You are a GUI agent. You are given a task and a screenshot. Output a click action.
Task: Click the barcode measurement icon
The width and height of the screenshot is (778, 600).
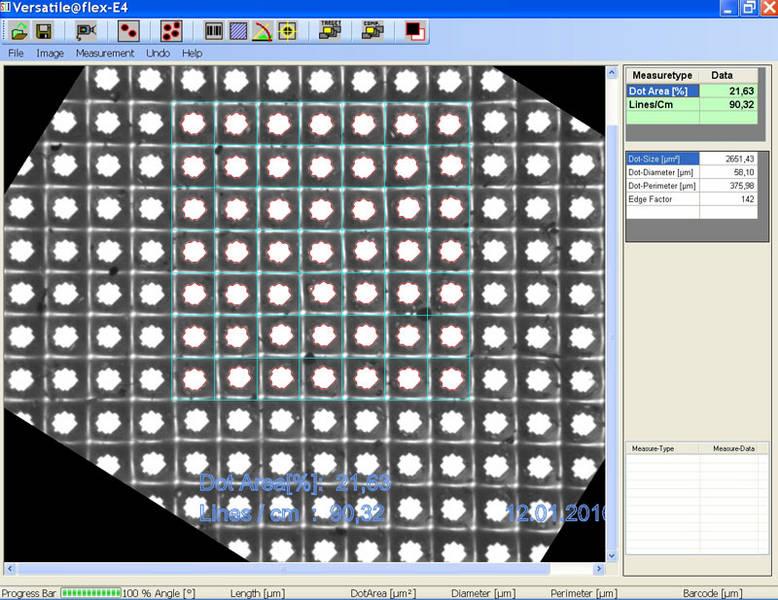[214, 31]
